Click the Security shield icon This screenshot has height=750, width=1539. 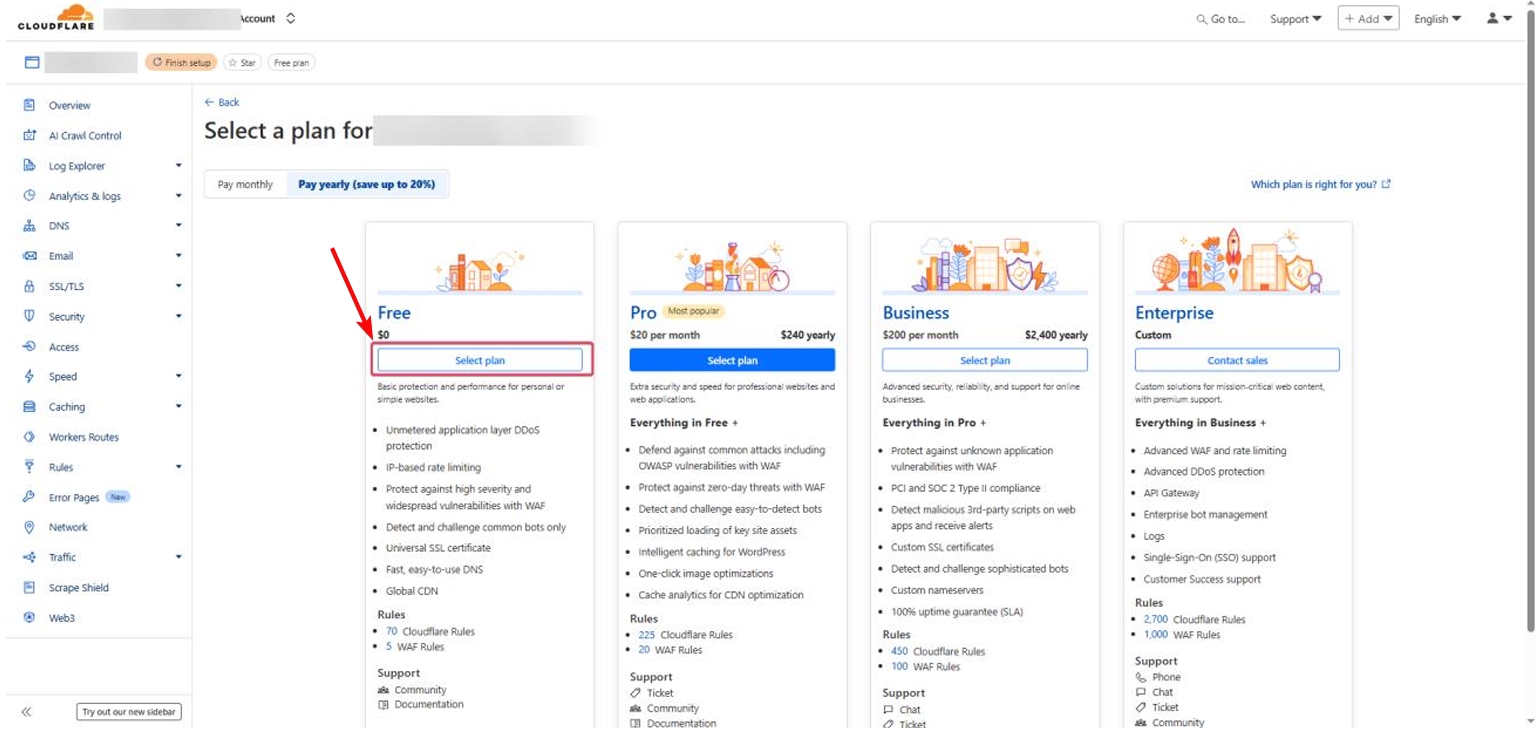pyautogui.click(x=29, y=316)
